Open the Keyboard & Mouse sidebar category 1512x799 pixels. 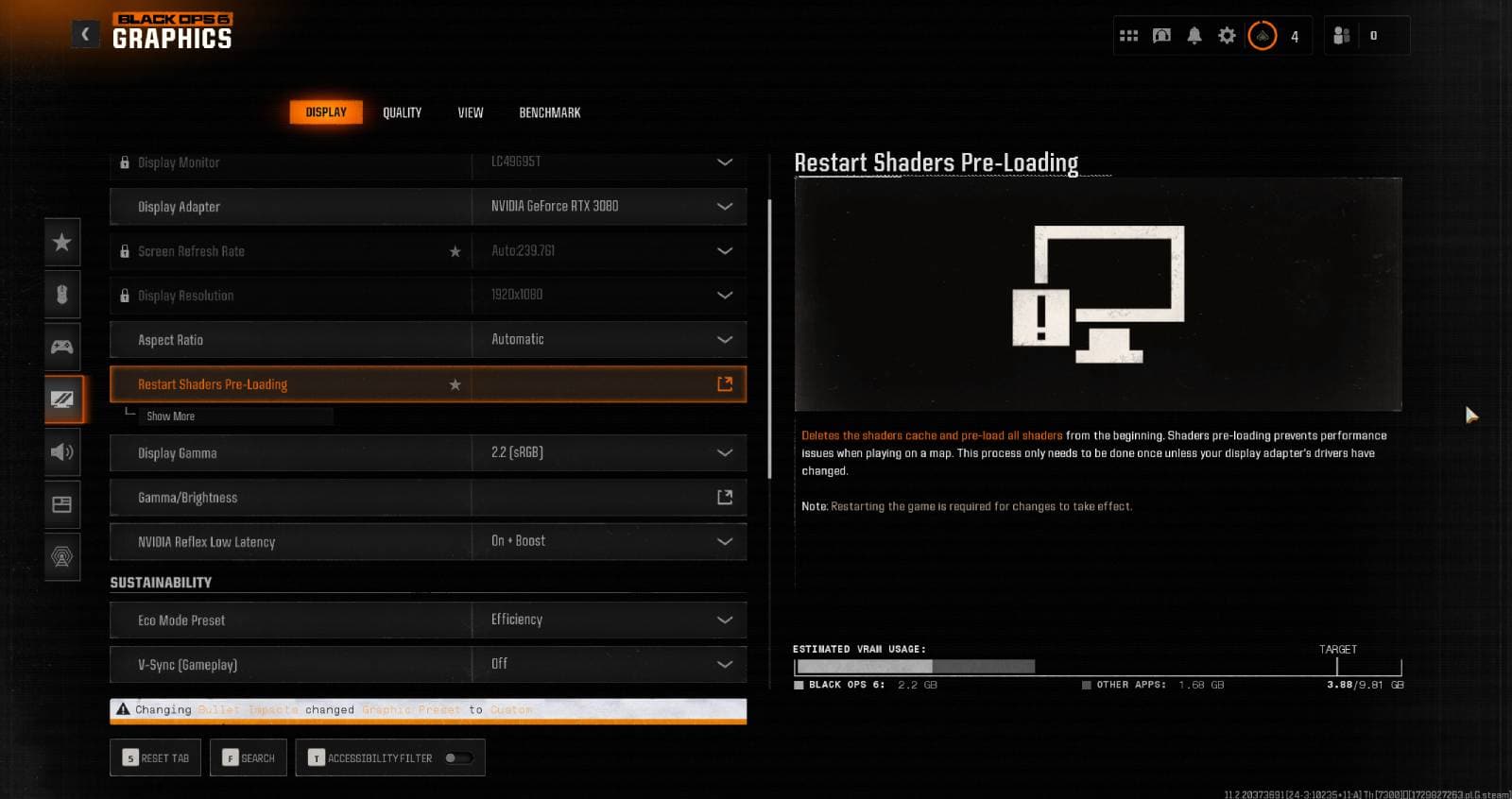(x=62, y=295)
